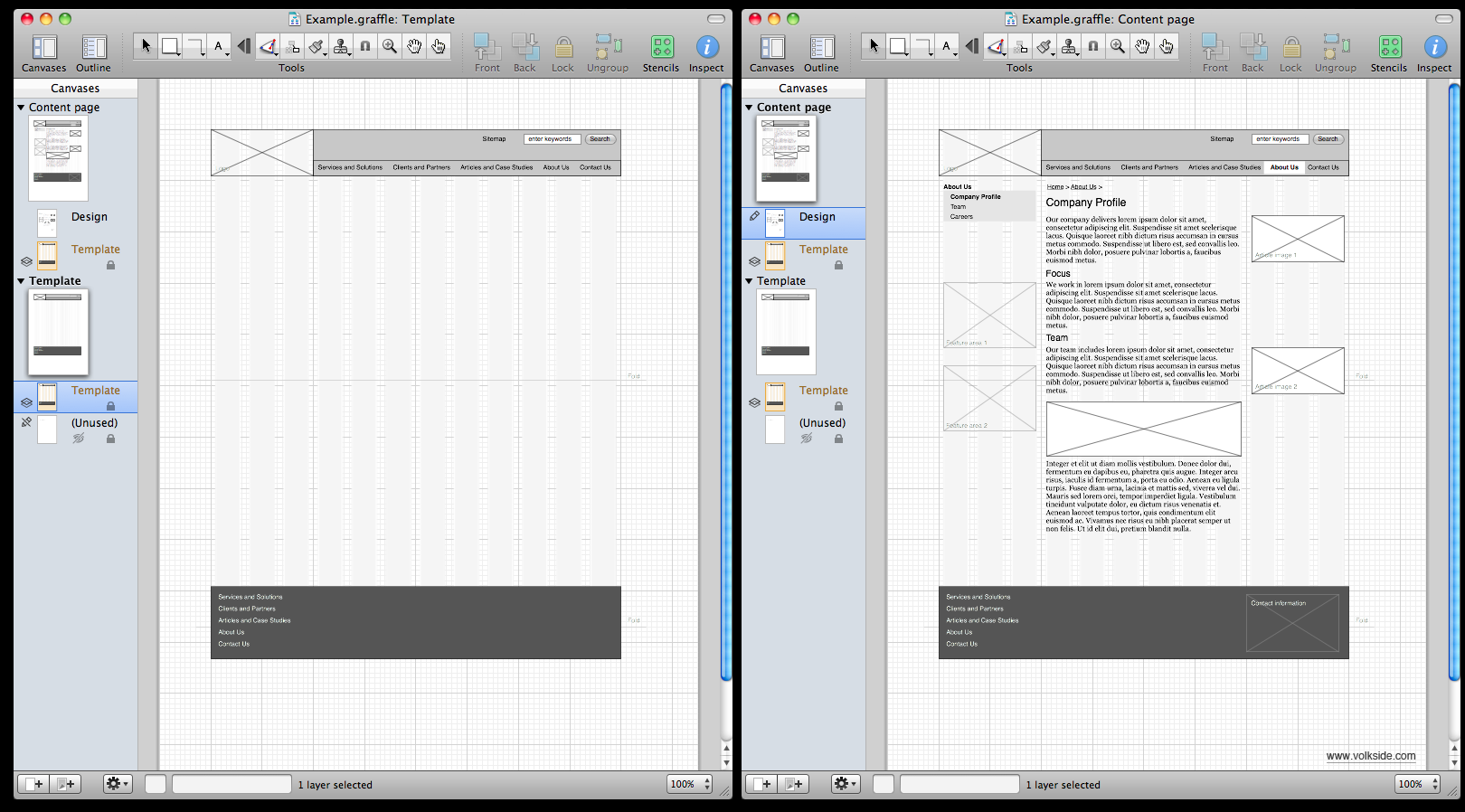1465x812 pixels.
Task: Collapse the Template canvas in right window
Action: [749, 281]
